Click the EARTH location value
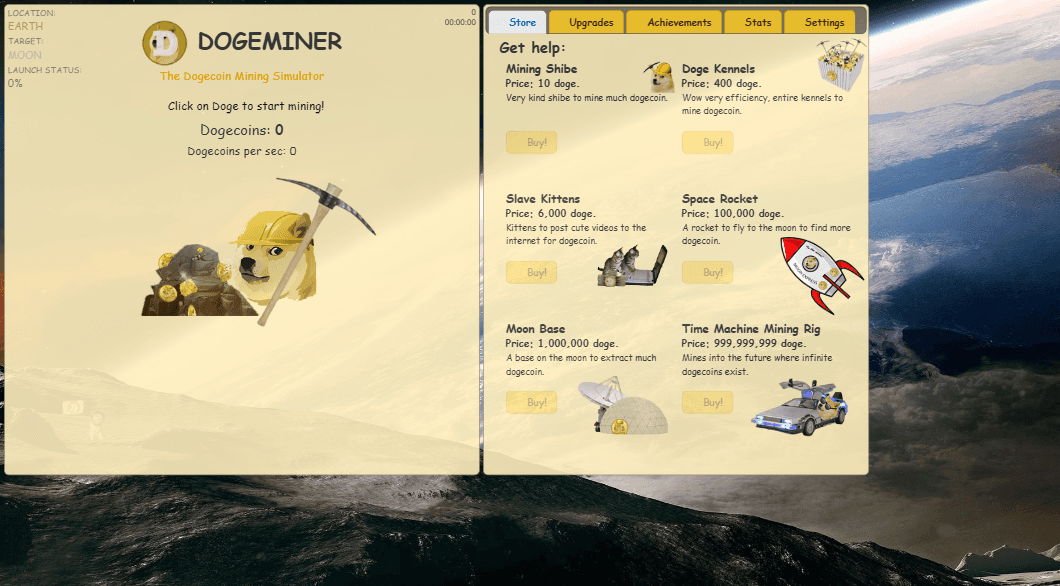 coord(25,26)
